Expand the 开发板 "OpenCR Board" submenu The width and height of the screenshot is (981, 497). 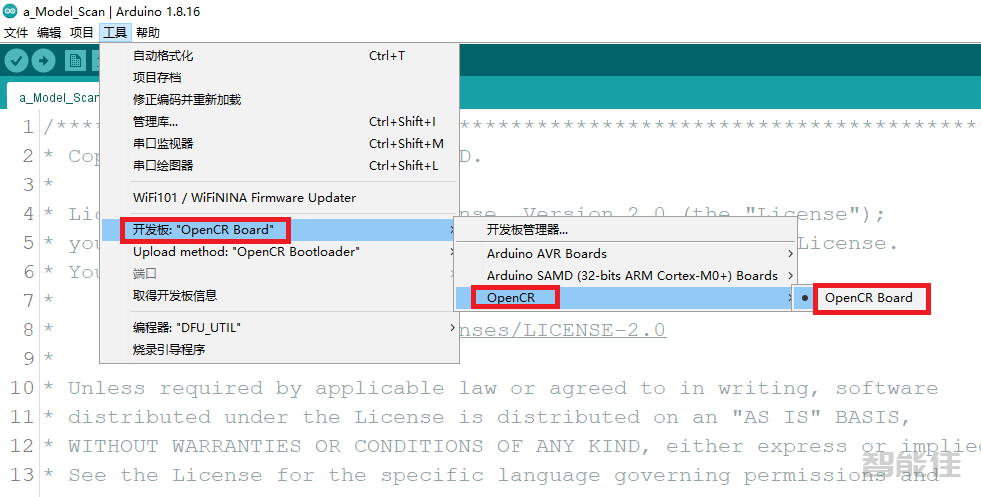click(205, 230)
